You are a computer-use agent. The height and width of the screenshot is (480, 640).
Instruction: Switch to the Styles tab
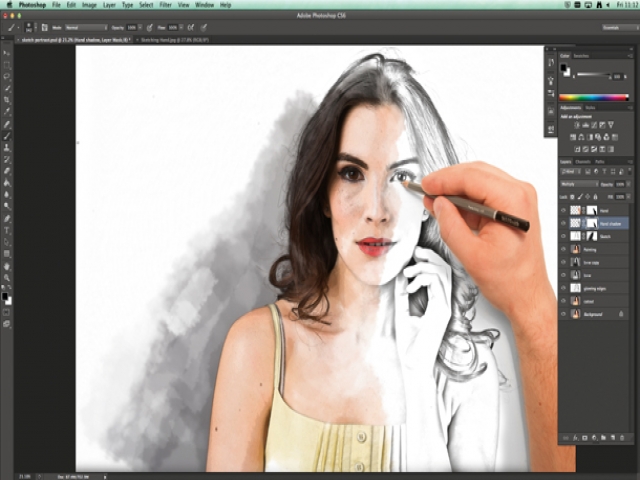[x=590, y=108]
